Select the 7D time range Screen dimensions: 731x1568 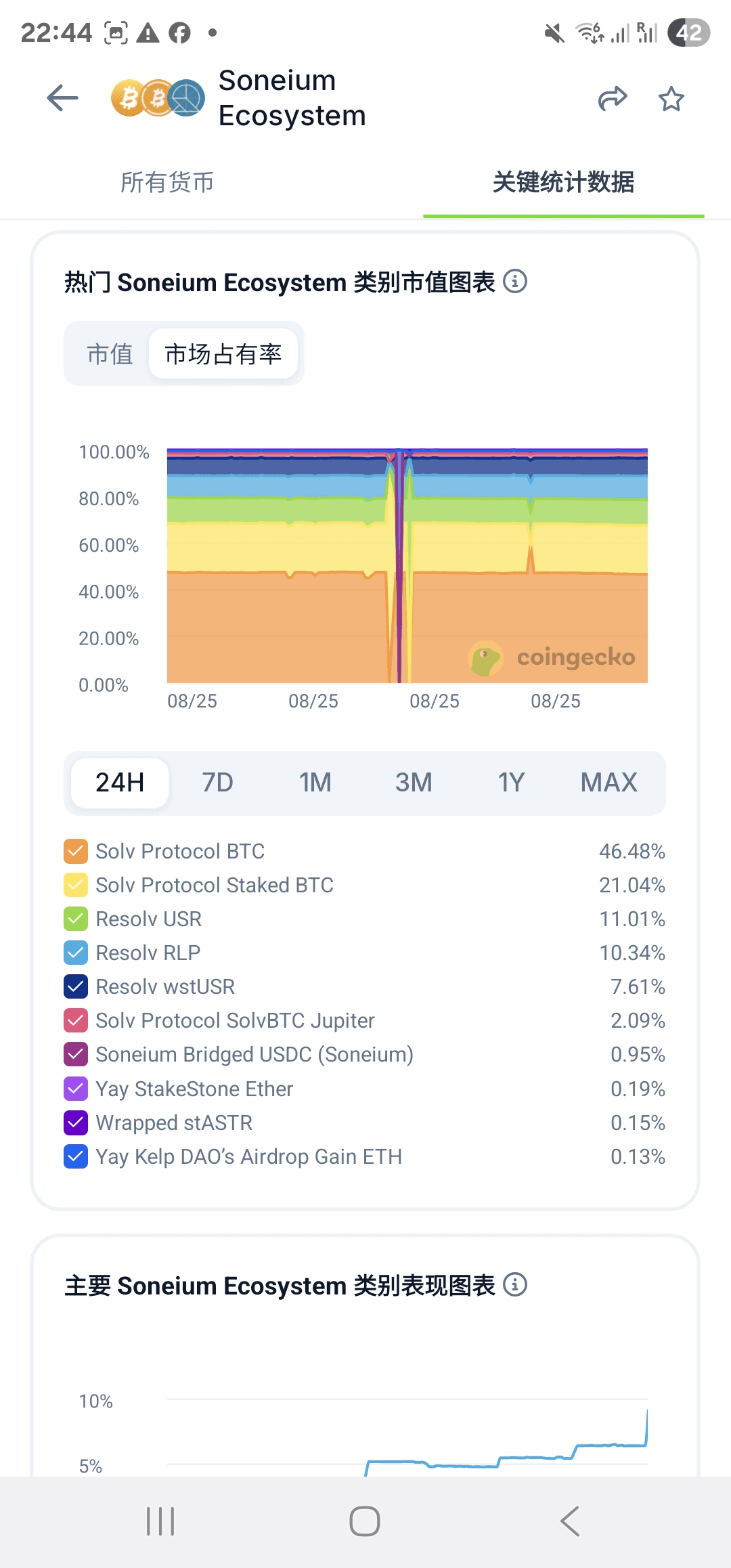217,783
